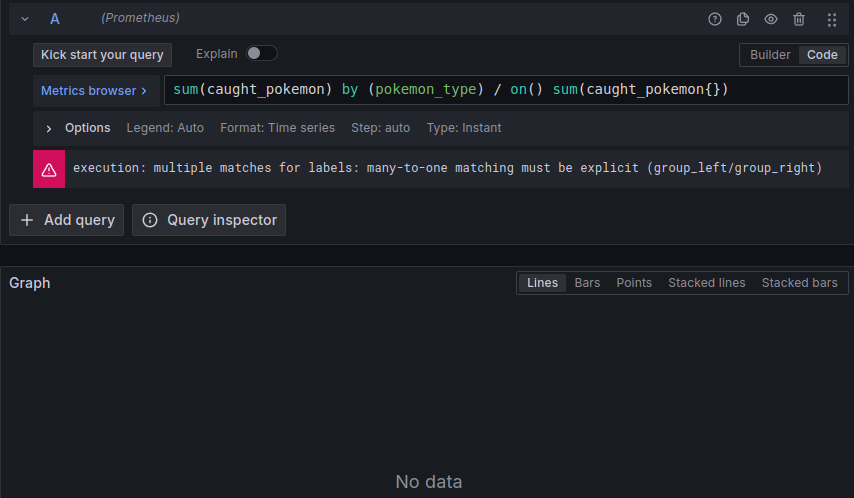
Task: Click the query help question mark icon
Action: 714,19
